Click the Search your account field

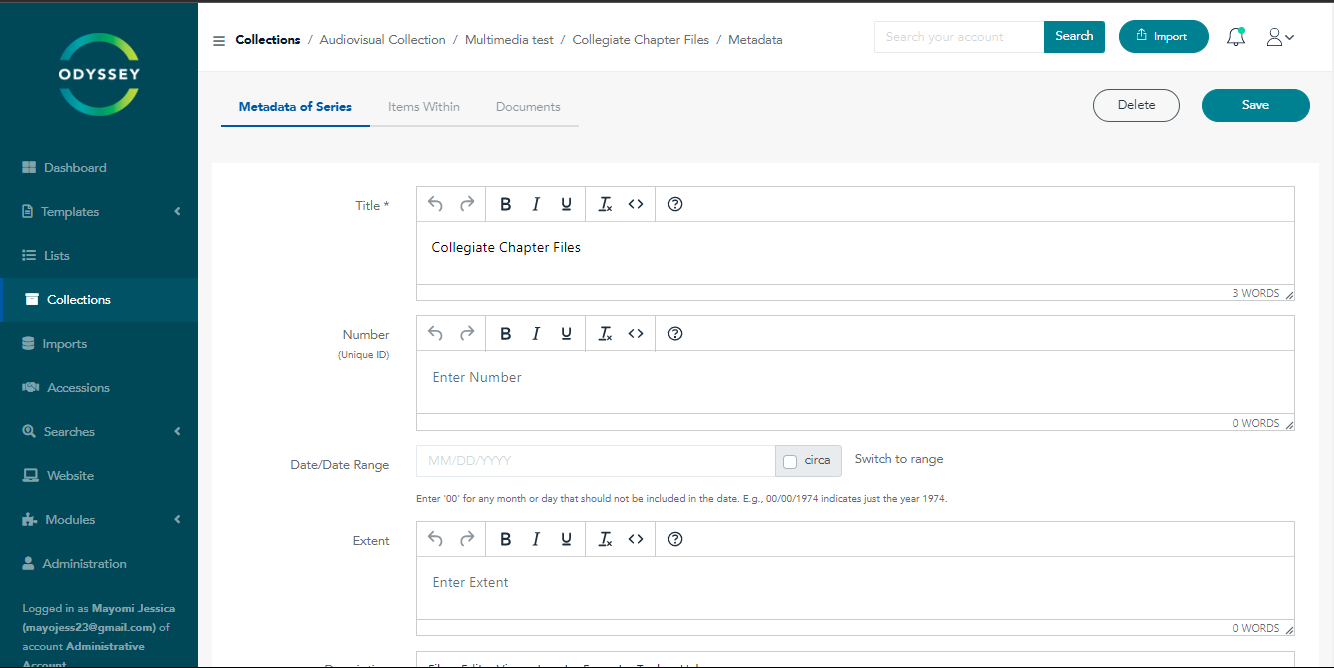(x=959, y=37)
